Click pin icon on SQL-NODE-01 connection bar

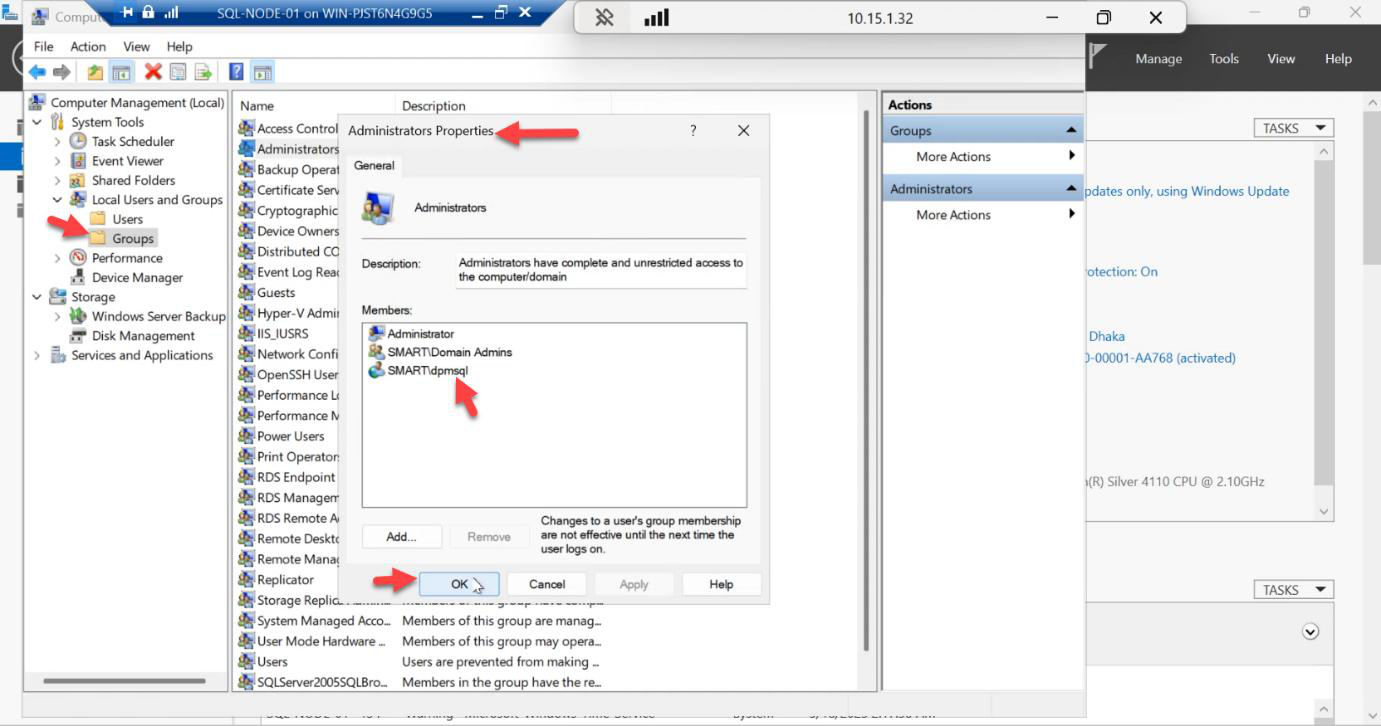128,13
